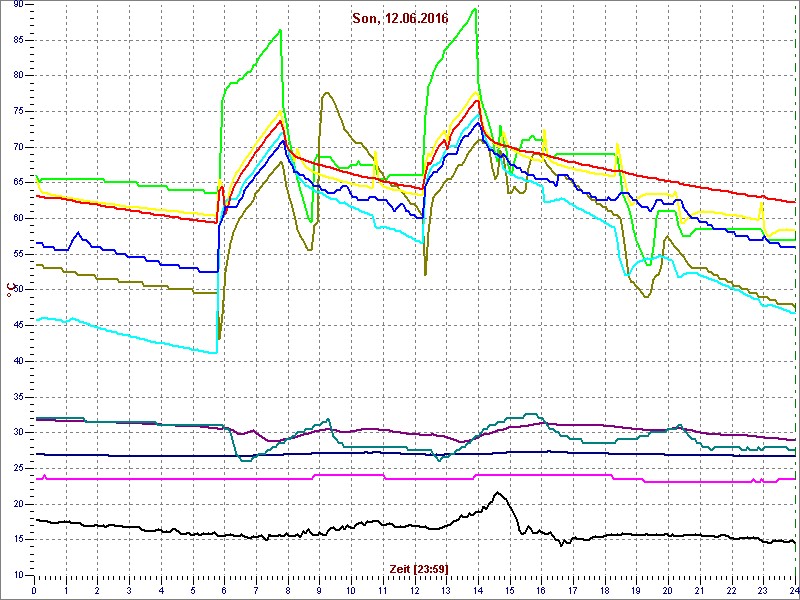Click hour '21' on the time axis
This screenshot has width=800, height=600.
pos(700,589)
